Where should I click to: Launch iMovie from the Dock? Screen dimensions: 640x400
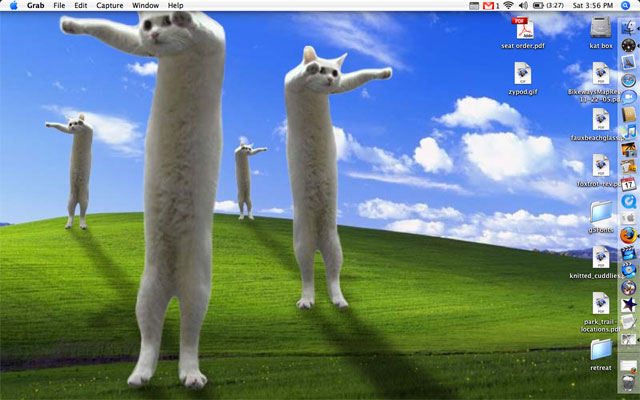pos(629,253)
